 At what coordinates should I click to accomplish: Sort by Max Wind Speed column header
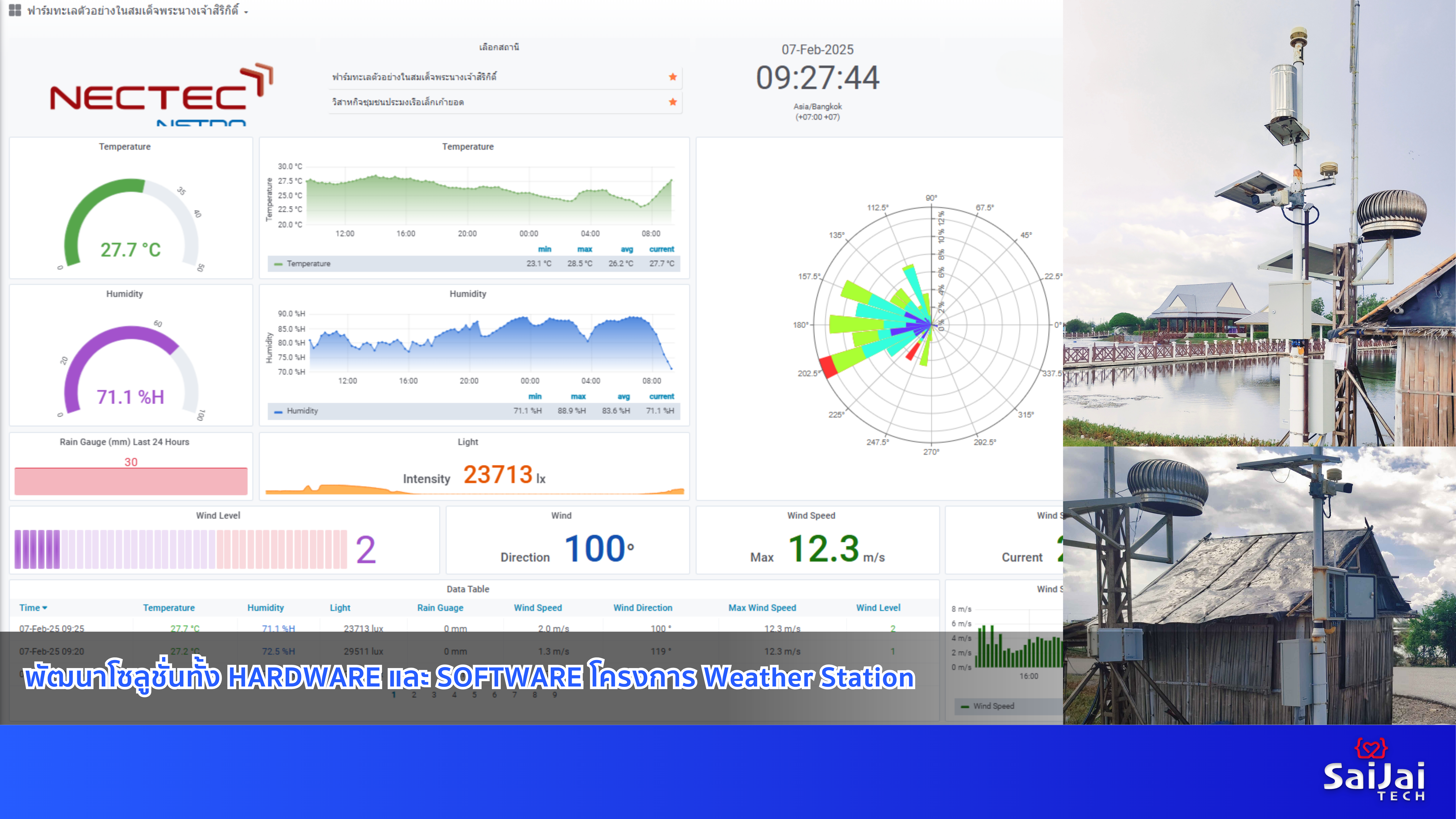pyautogui.click(x=762, y=608)
